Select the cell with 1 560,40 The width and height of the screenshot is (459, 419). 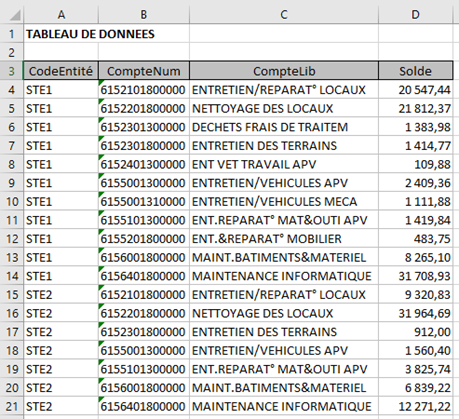(x=416, y=351)
